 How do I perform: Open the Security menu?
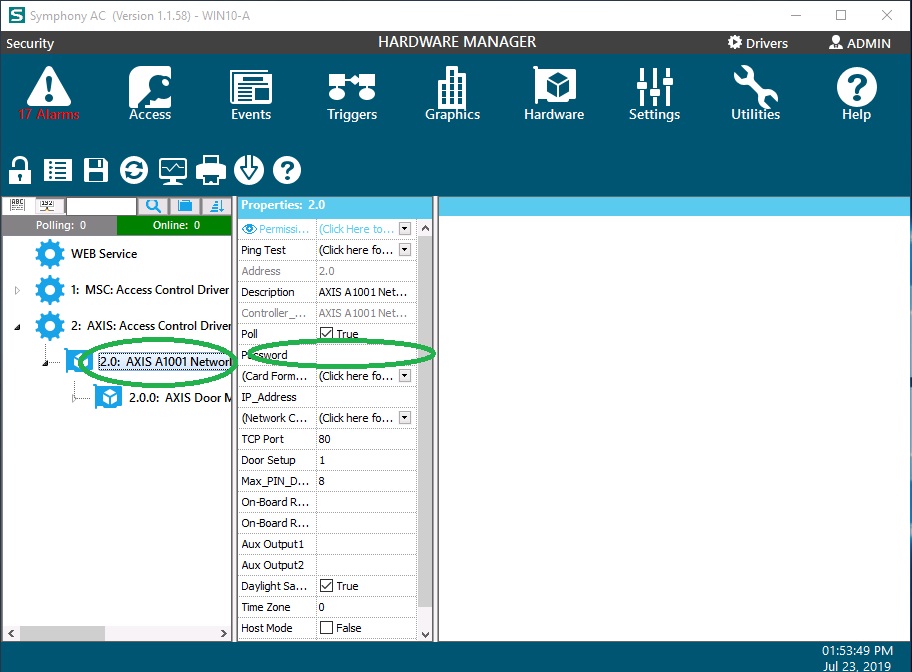(30, 43)
